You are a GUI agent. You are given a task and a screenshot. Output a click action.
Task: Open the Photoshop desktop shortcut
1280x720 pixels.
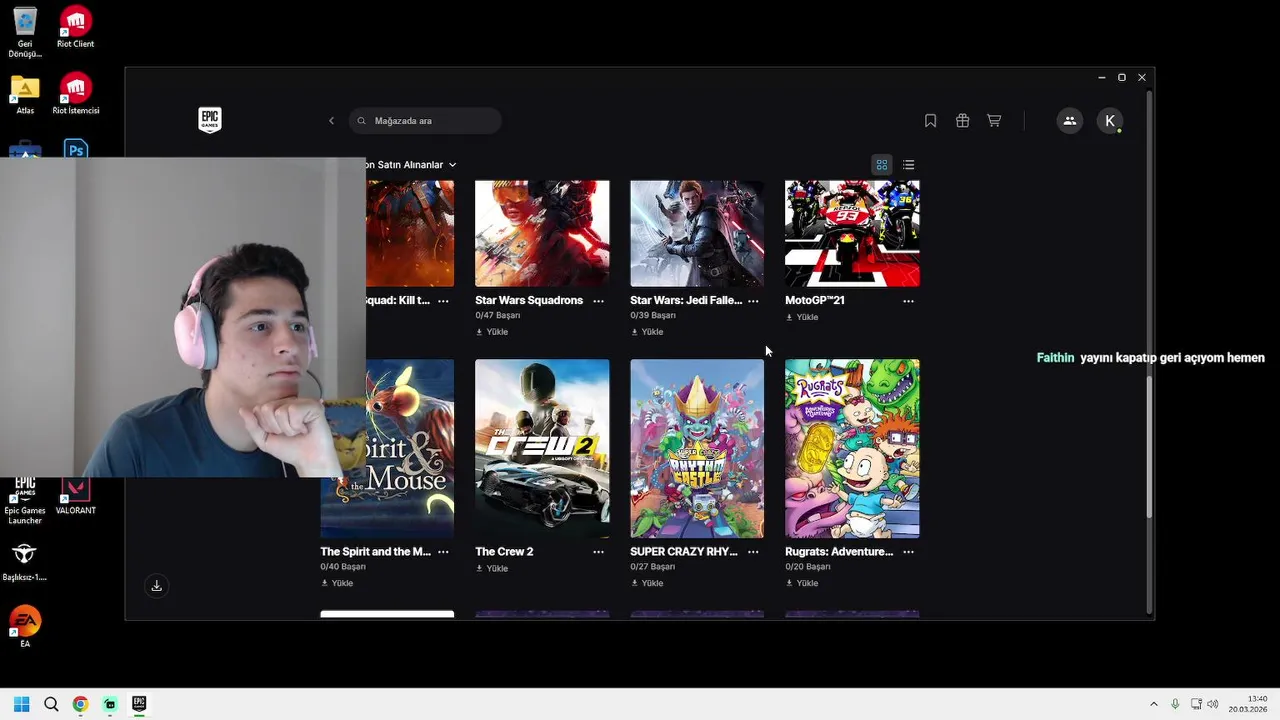pos(76,149)
